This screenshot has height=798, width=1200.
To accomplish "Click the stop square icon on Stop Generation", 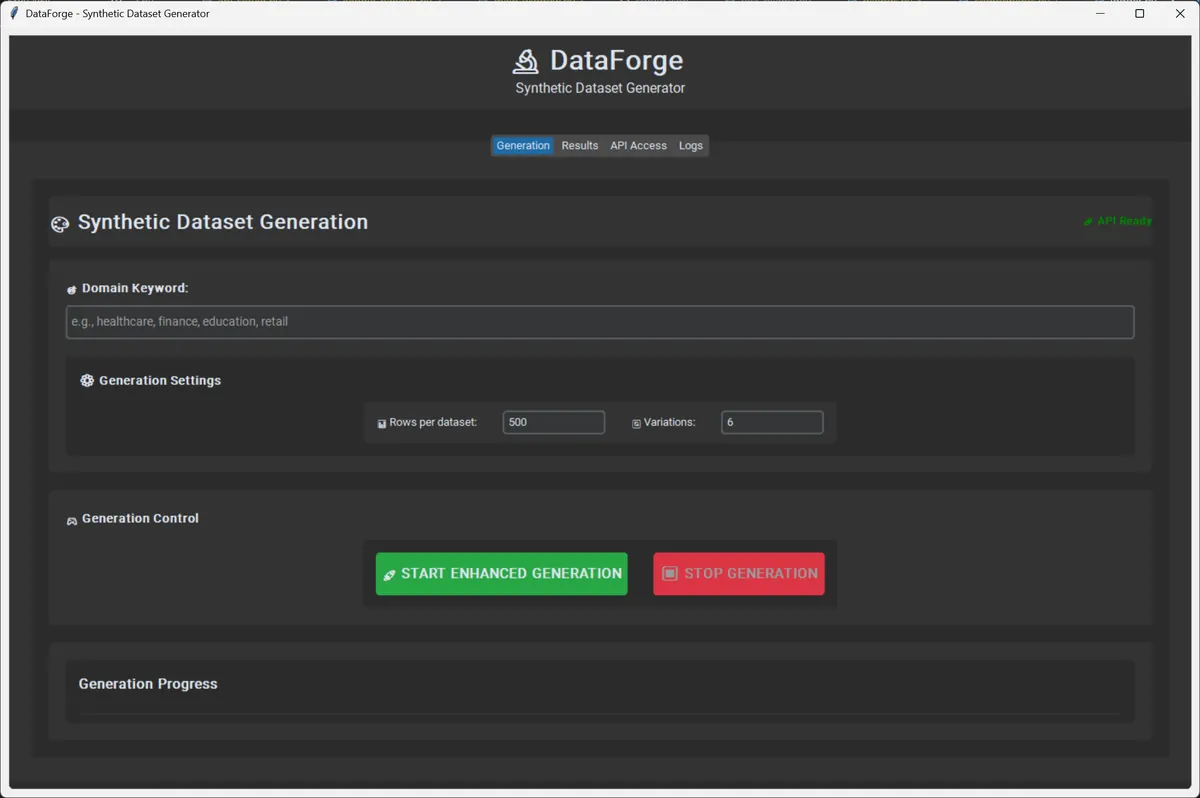I will (670, 573).
